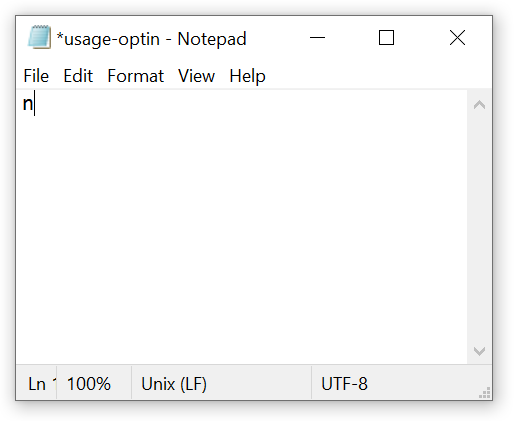Click the 100% zoom level in the status bar

pos(89,383)
